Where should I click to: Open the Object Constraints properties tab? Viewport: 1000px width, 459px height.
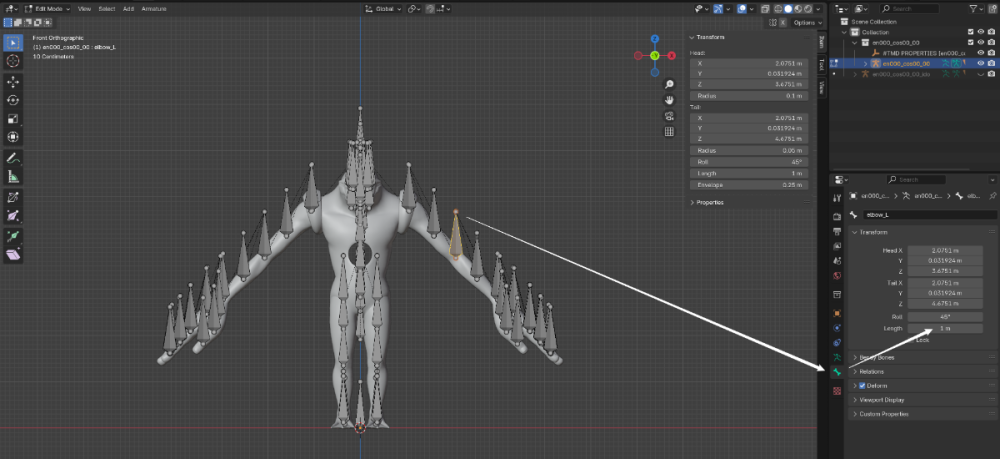pos(837,342)
